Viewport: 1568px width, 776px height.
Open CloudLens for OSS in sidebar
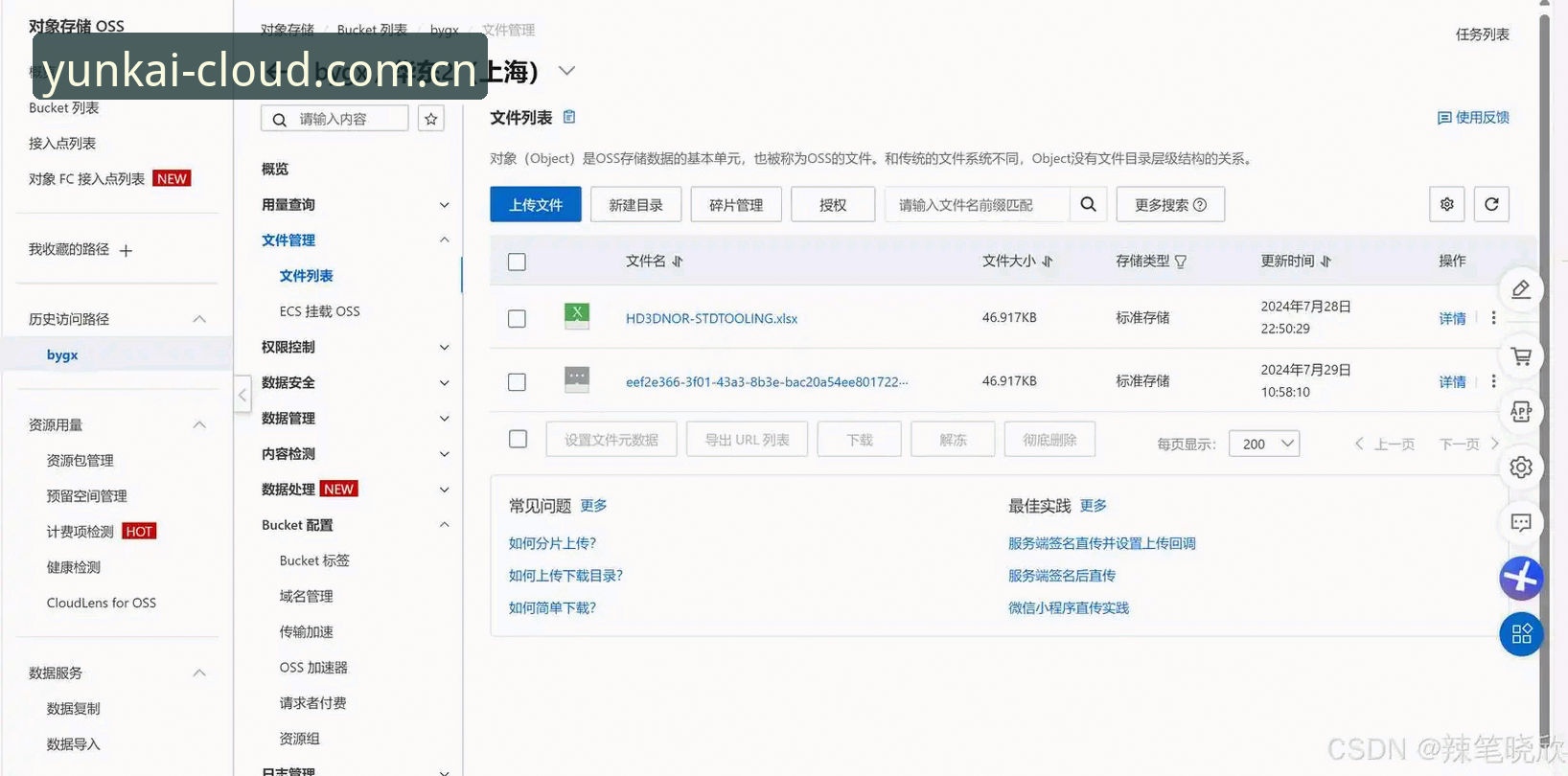(x=102, y=603)
